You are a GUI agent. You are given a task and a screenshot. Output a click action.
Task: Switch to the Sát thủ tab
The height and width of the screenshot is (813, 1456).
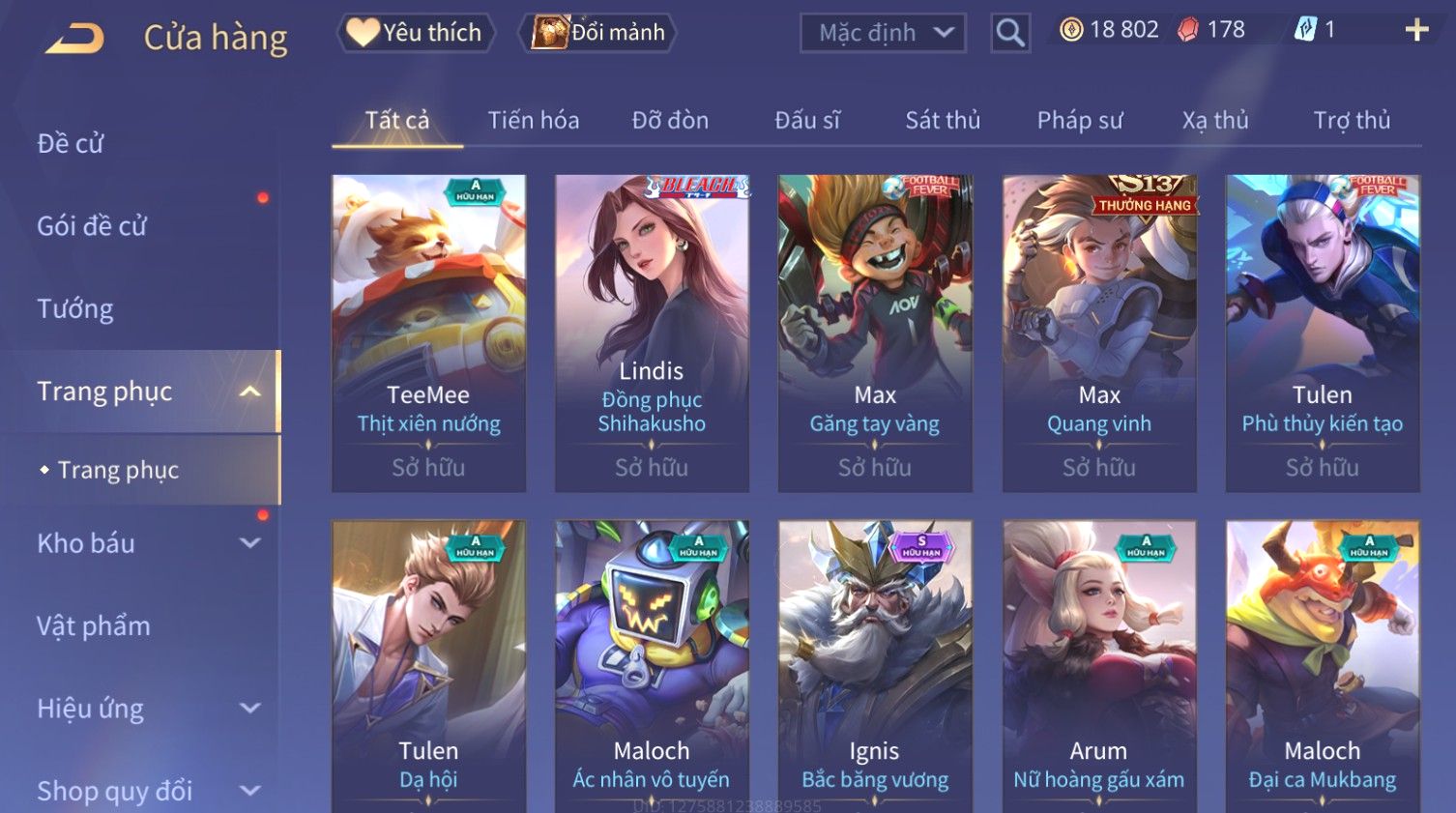[943, 120]
